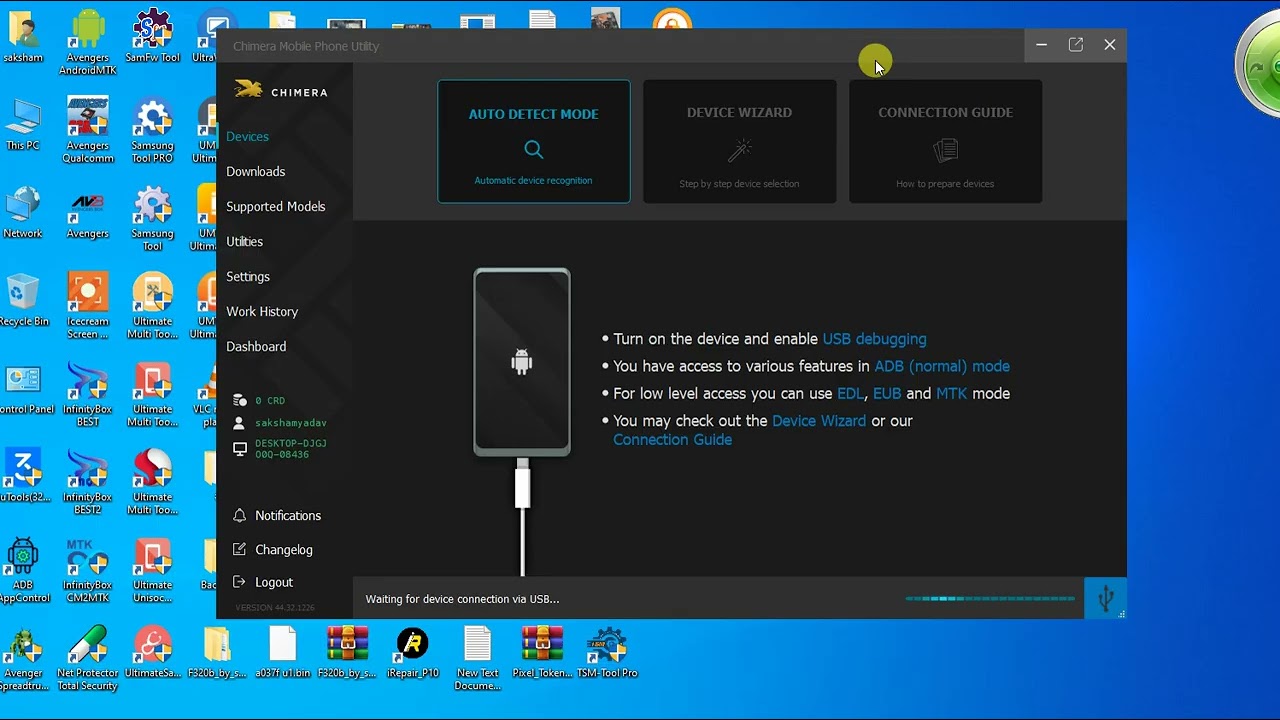Select the a037f u1.bin file

[282, 652]
